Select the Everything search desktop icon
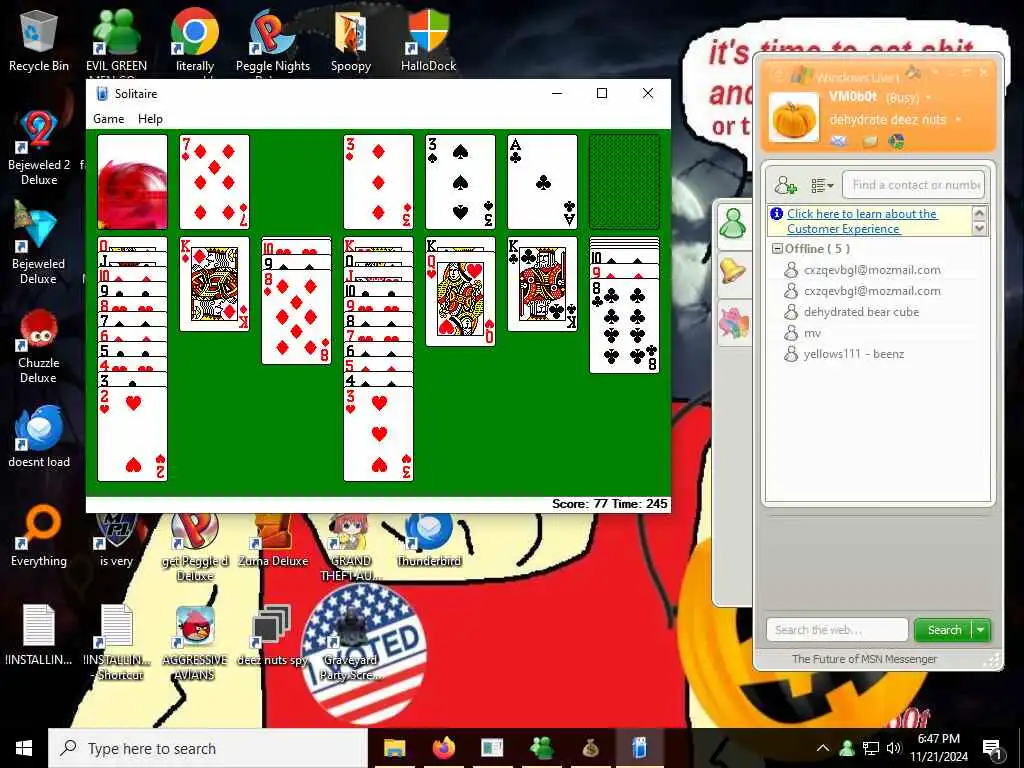The height and width of the screenshot is (768, 1024). pyautogui.click(x=39, y=536)
